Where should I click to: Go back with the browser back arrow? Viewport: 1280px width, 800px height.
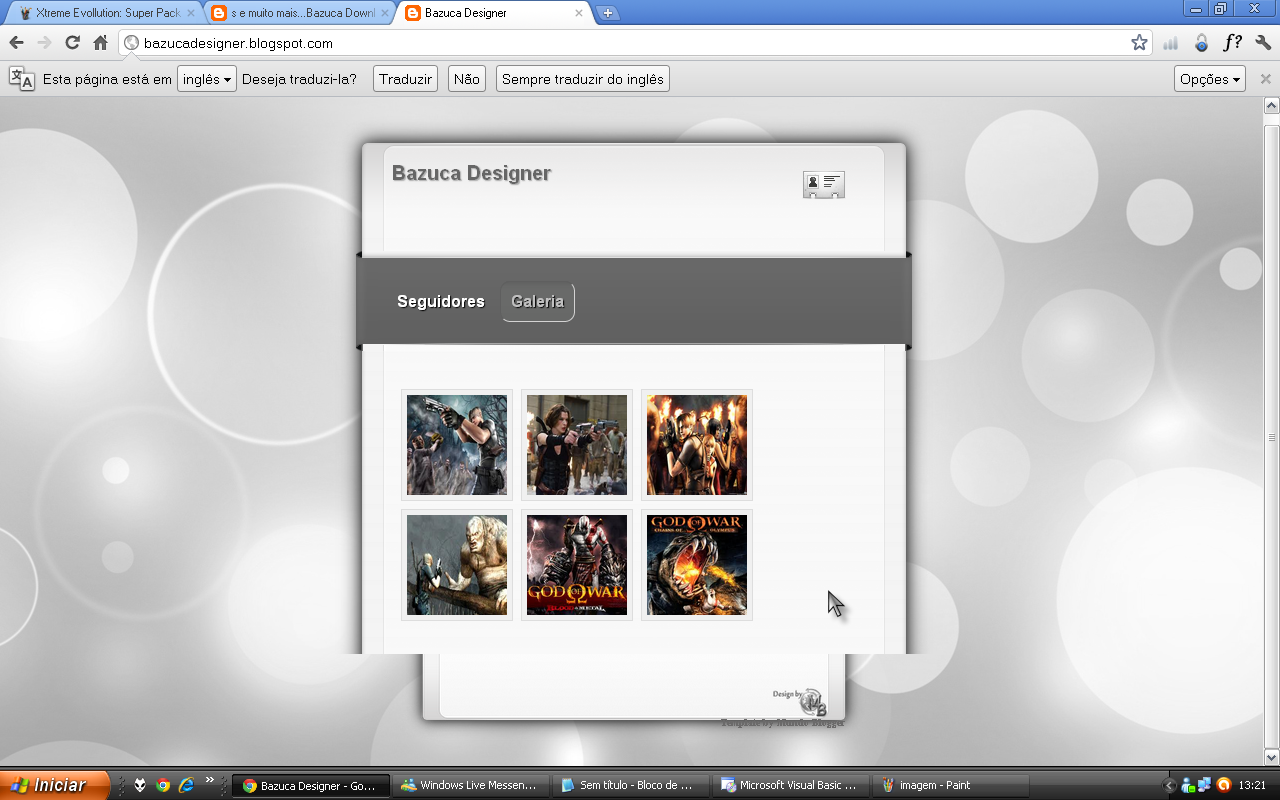pos(16,43)
